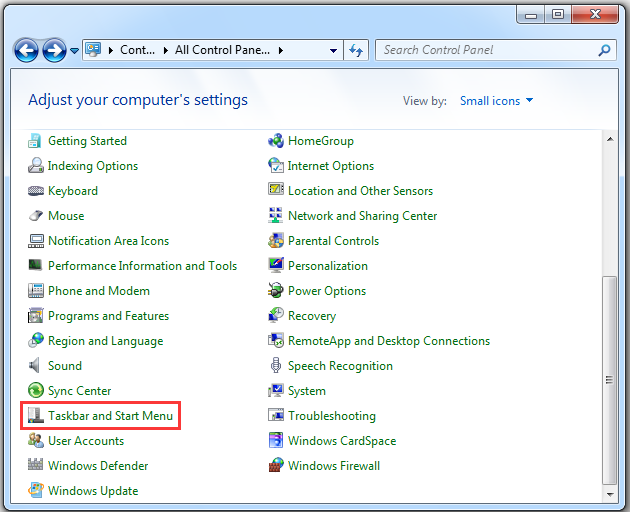Click the Troubleshooting icon

276,416
